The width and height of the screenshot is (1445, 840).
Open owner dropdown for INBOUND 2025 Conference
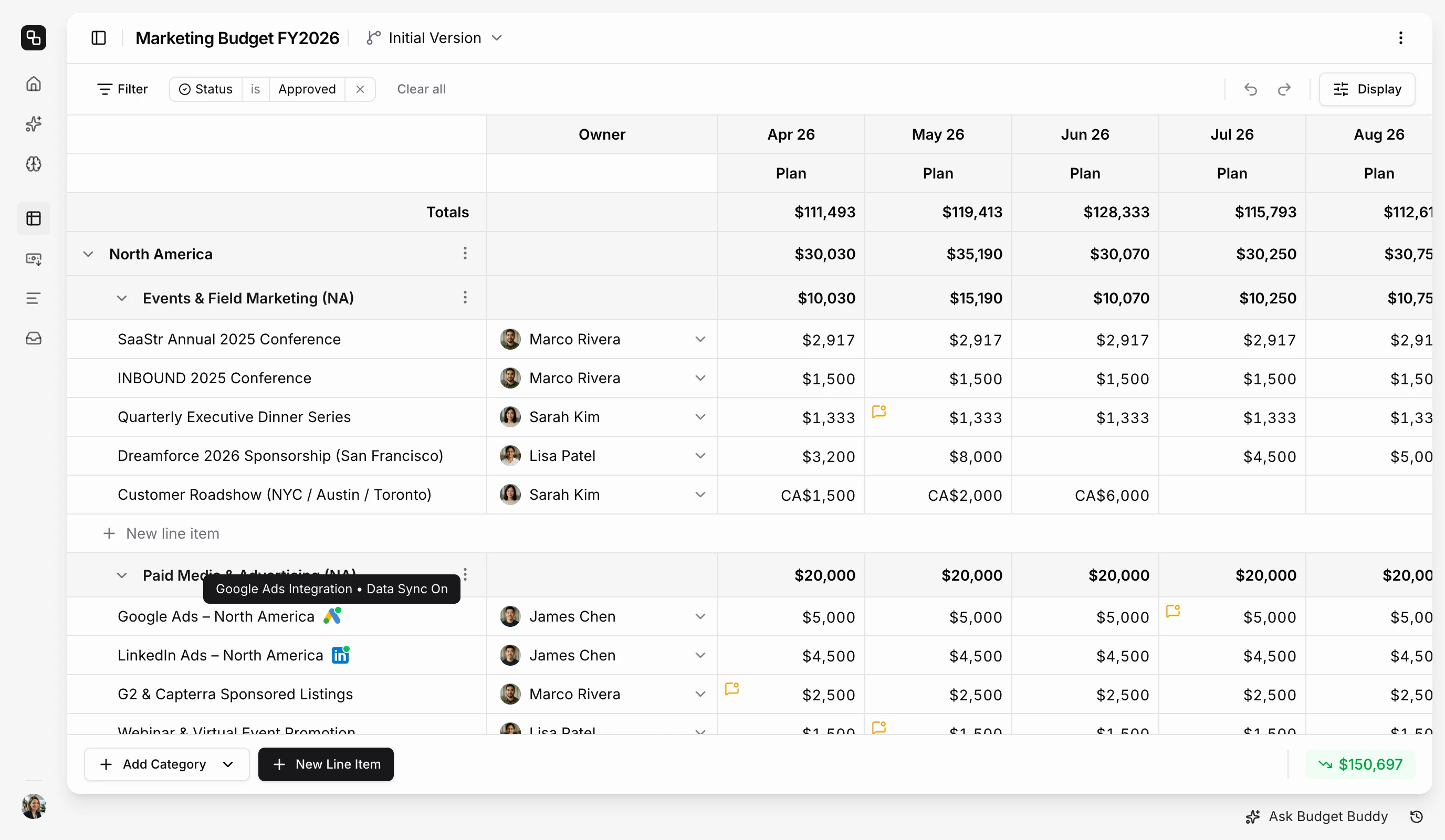pos(700,379)
